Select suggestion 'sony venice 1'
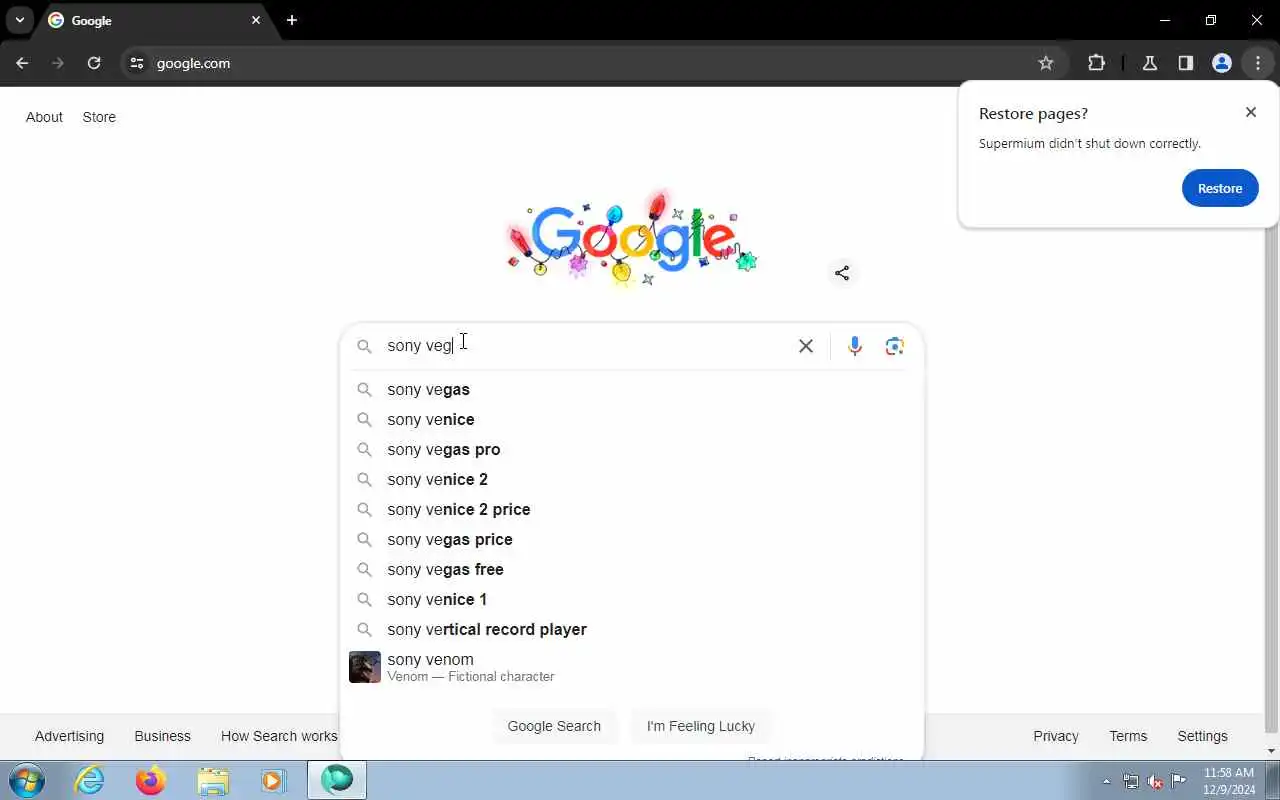The width and height of the screenshot is (1280, 800). (632, 599)
